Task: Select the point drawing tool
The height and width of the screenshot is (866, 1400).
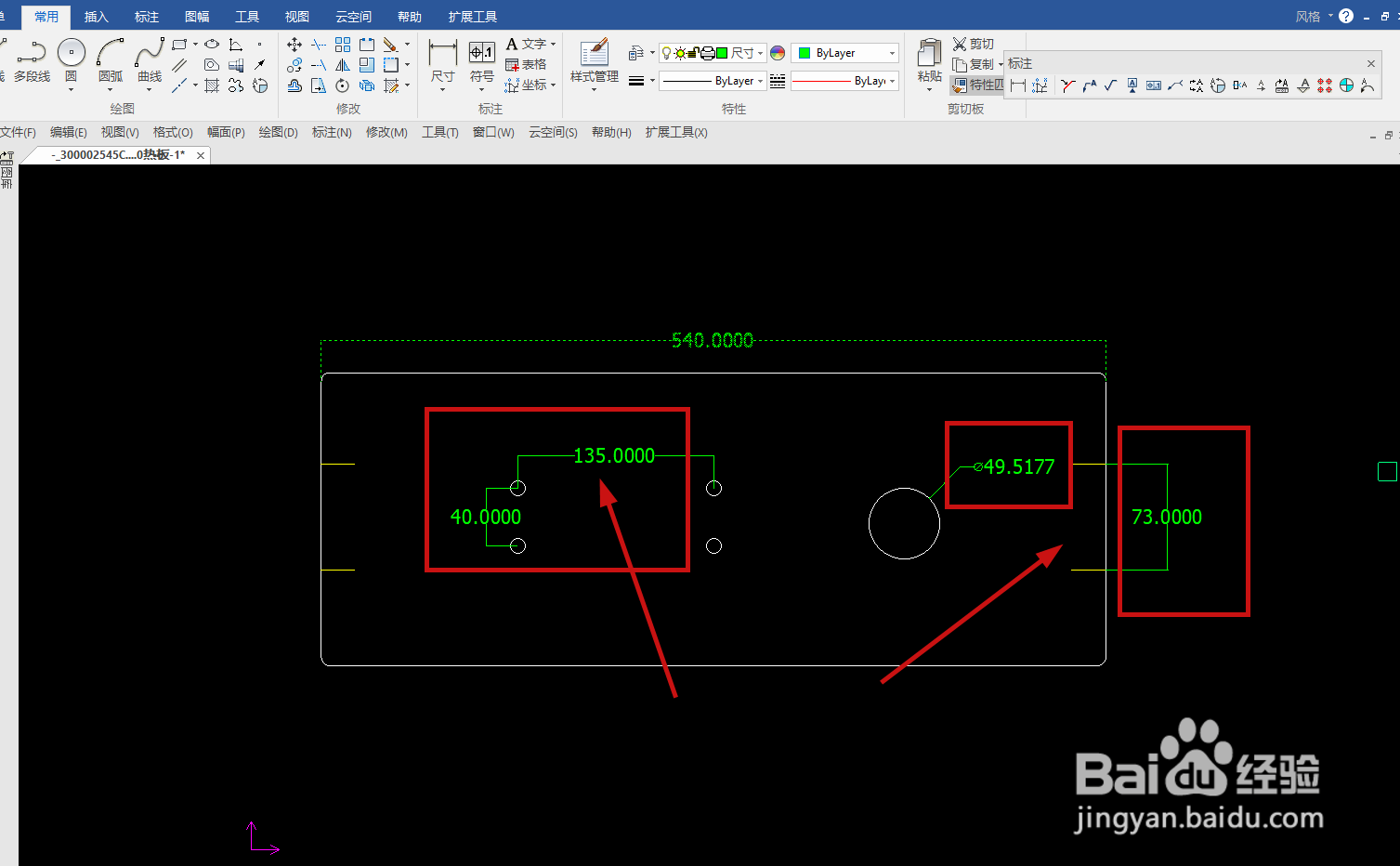Action: click(x=260, y=45)
